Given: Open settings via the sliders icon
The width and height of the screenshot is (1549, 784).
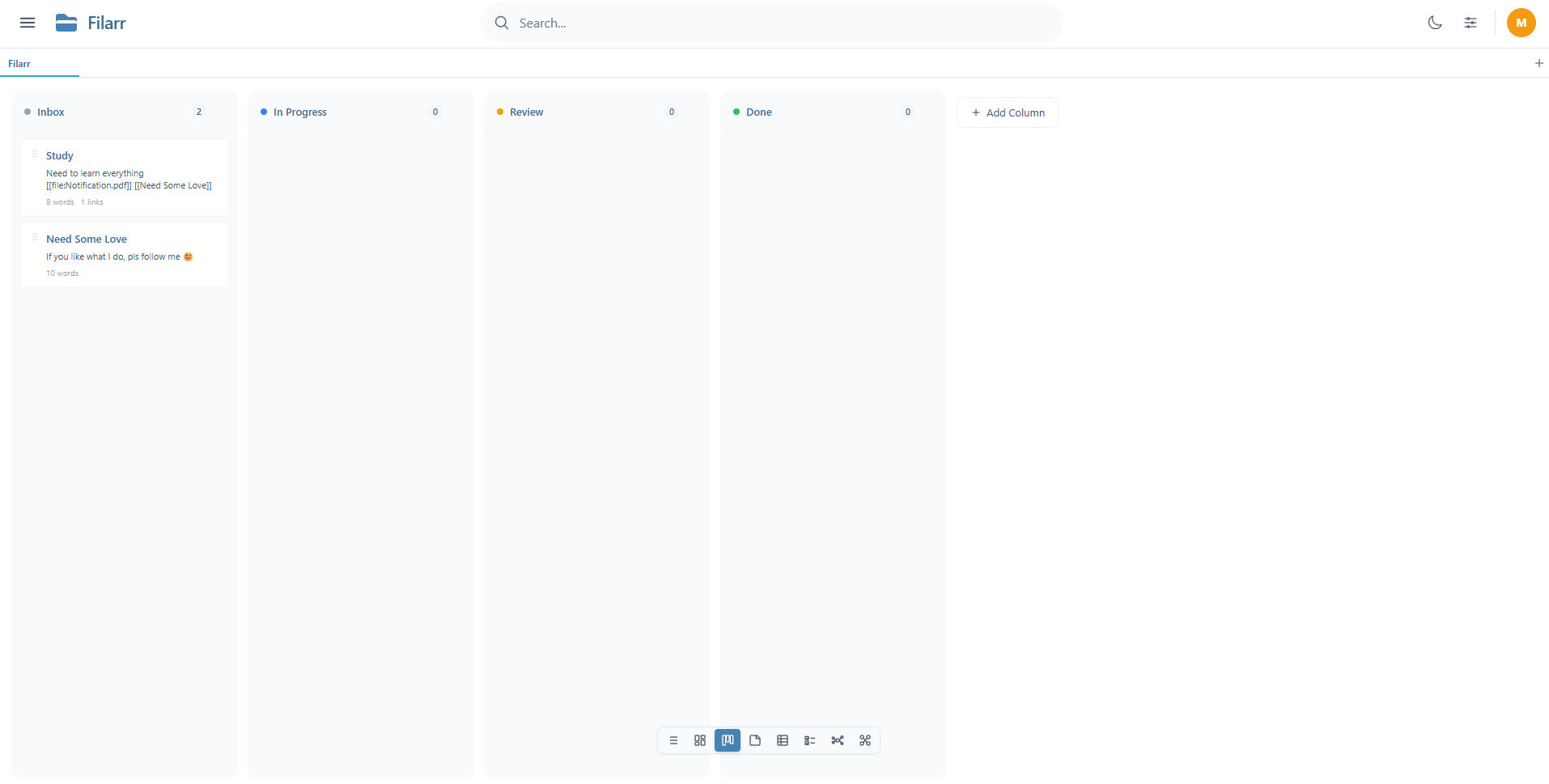Looking at the screenshot, I should (x=1471, y=23).
